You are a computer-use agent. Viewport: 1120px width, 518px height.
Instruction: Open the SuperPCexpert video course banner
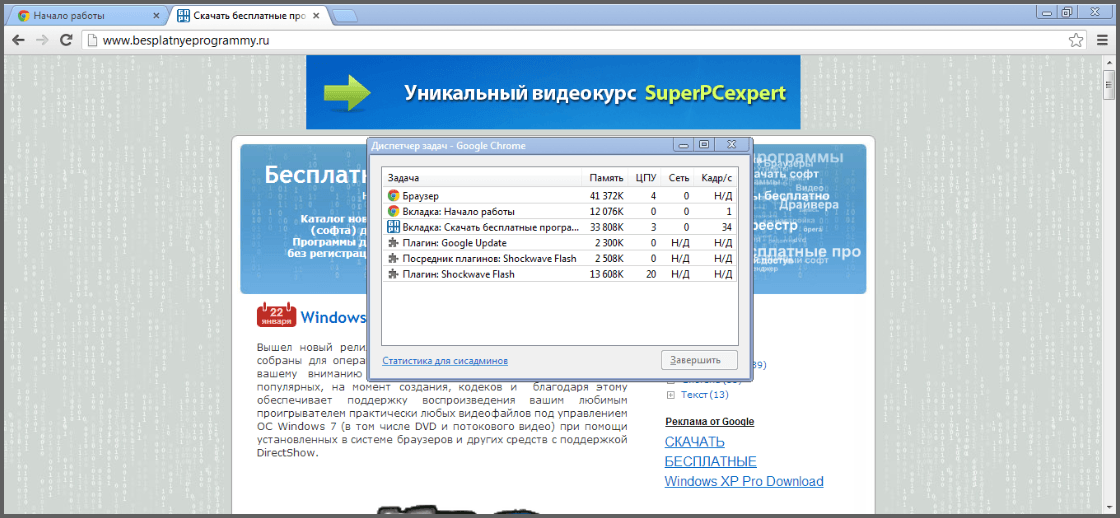click(x=554, y=92)
